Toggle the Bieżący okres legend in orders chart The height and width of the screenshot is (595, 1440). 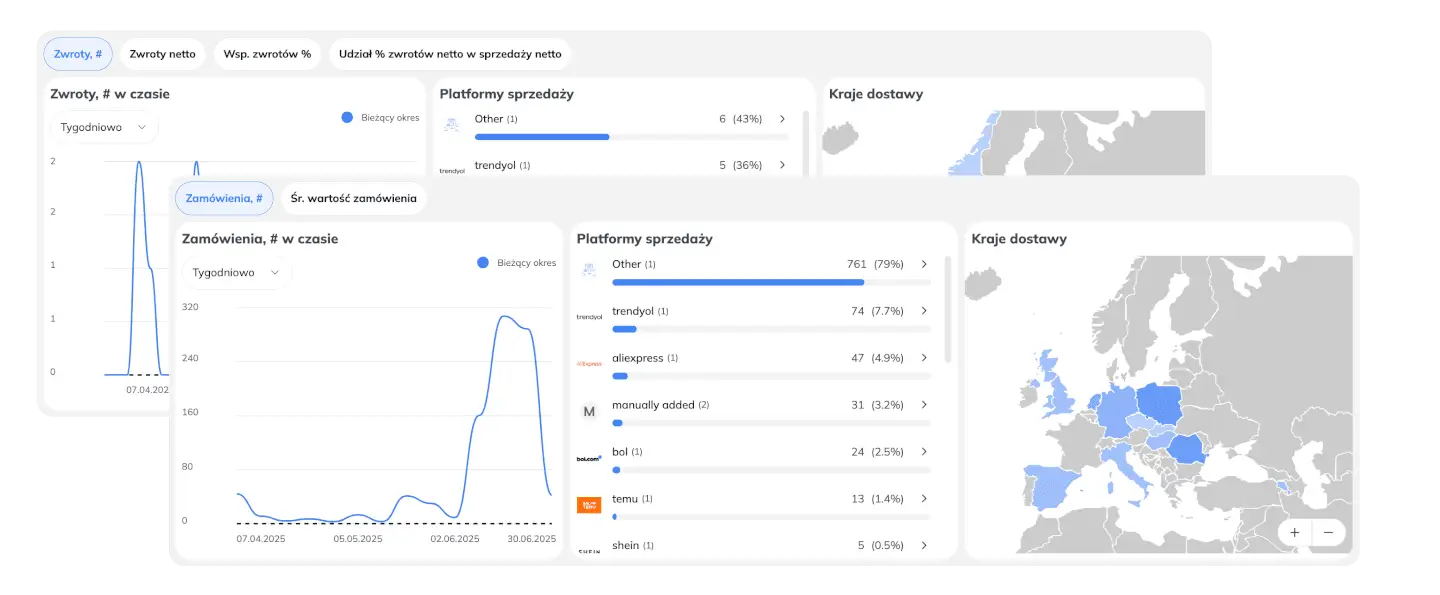[516, 263]
